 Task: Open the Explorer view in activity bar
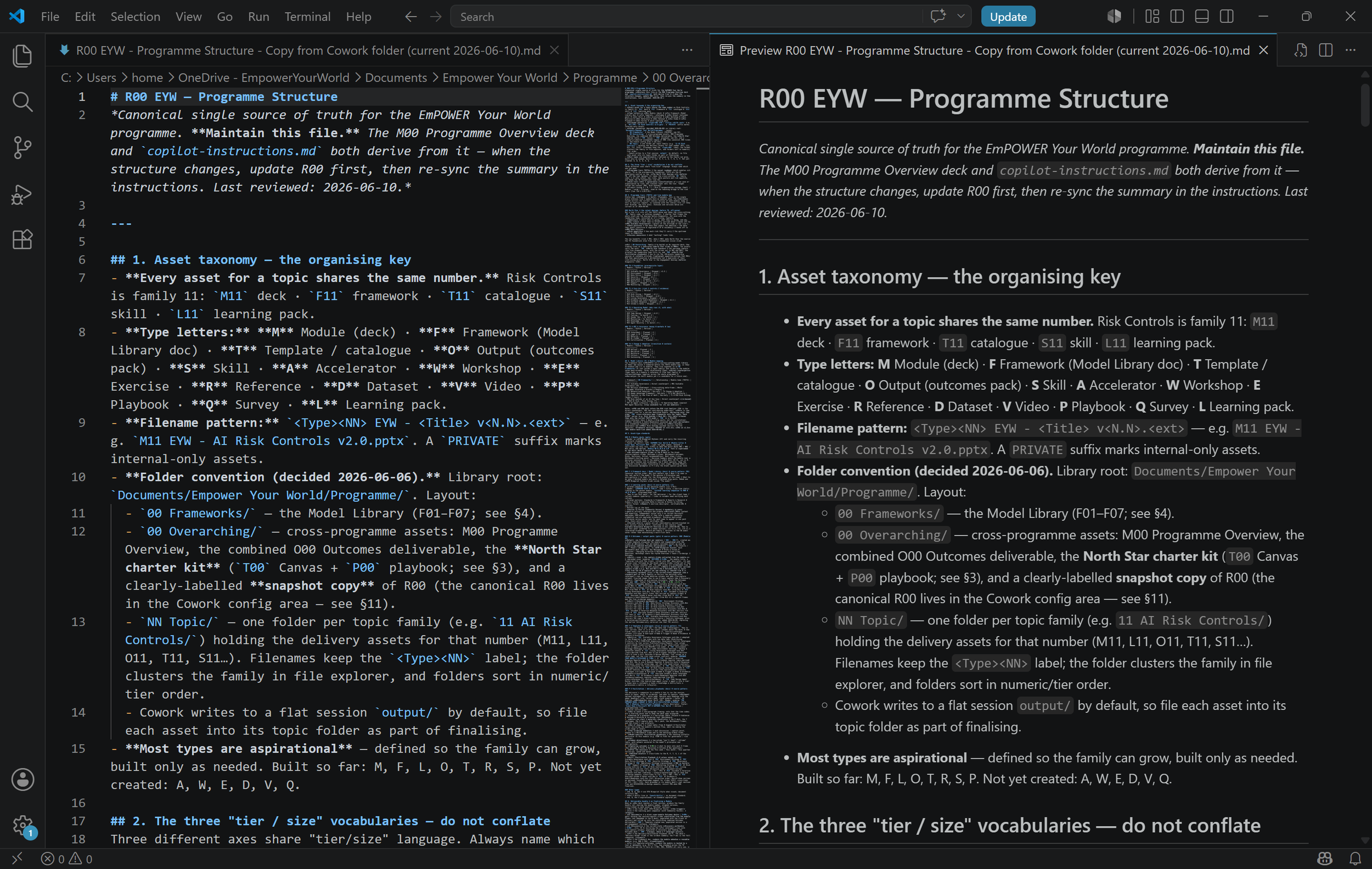22,56
